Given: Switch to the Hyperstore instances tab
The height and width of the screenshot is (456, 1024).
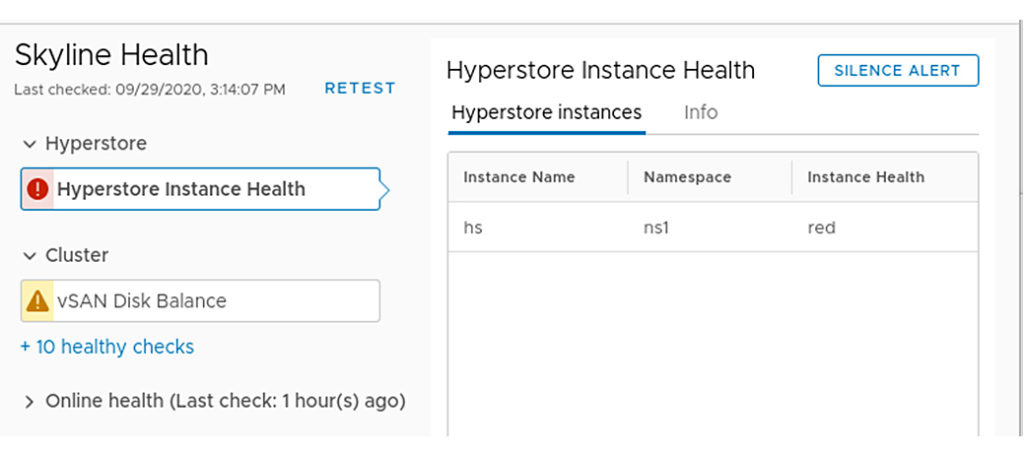Looking at the screenshot, I should [546, 112].
